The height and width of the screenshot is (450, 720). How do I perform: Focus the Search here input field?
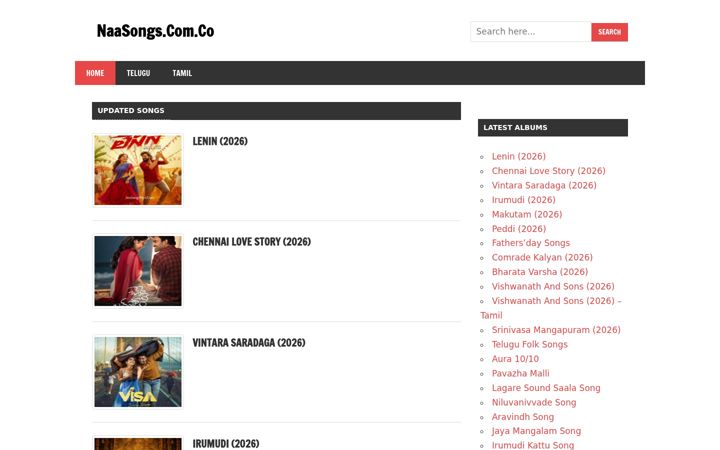click(530, 32)
